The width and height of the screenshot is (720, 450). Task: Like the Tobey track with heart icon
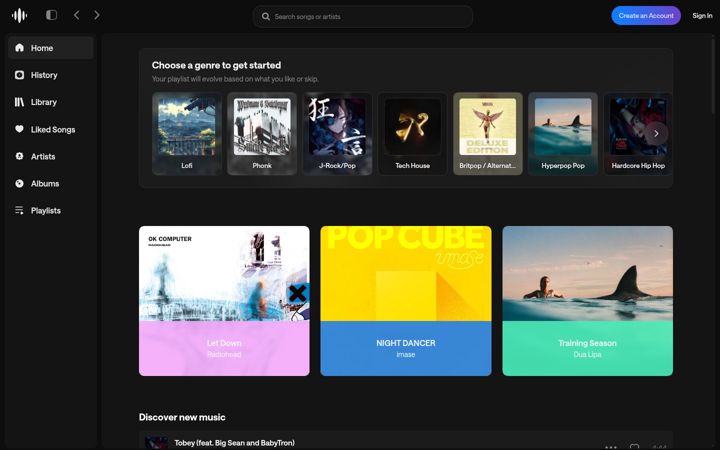pos(635,446)
